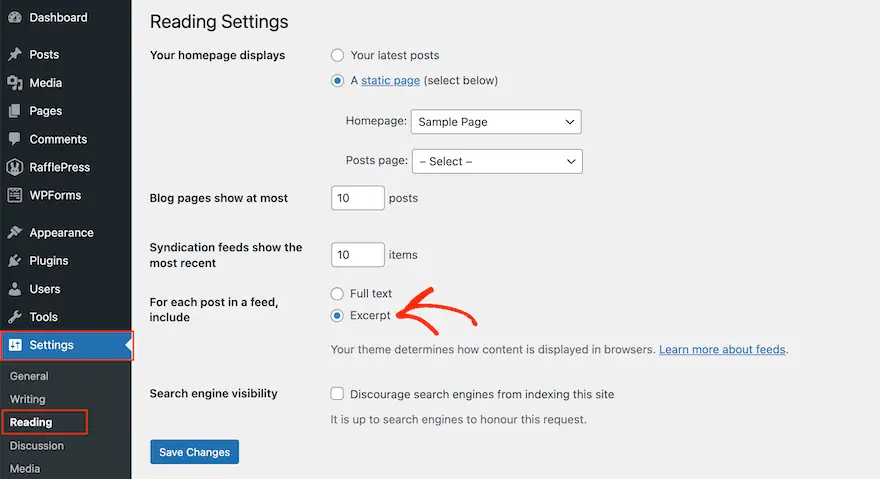Open Reading settings submenu
Image resolution: width=880 pixels, height=479 pixels.
pyautogui.click(x=31, y=422)
